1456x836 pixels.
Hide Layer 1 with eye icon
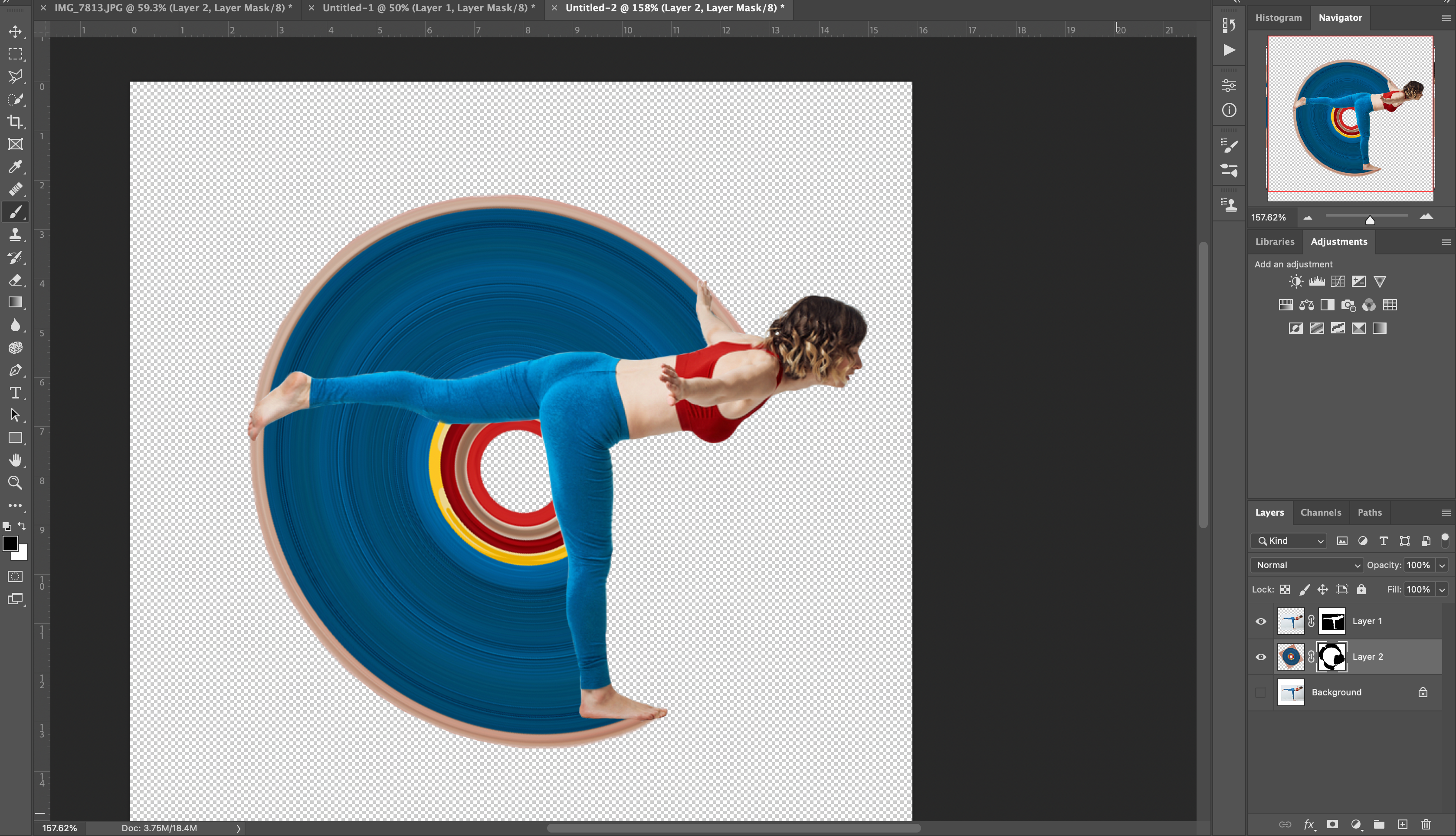click(1261, 621)
